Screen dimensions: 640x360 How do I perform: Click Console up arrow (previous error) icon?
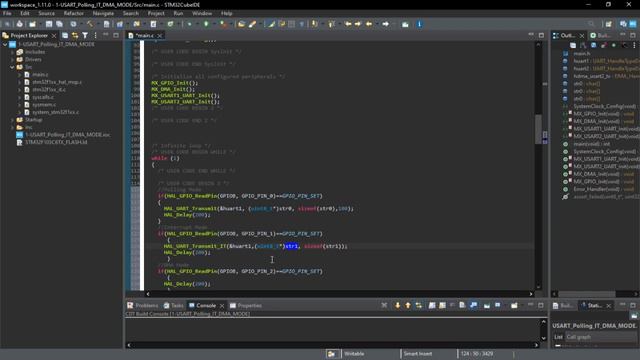coord(408,305)
